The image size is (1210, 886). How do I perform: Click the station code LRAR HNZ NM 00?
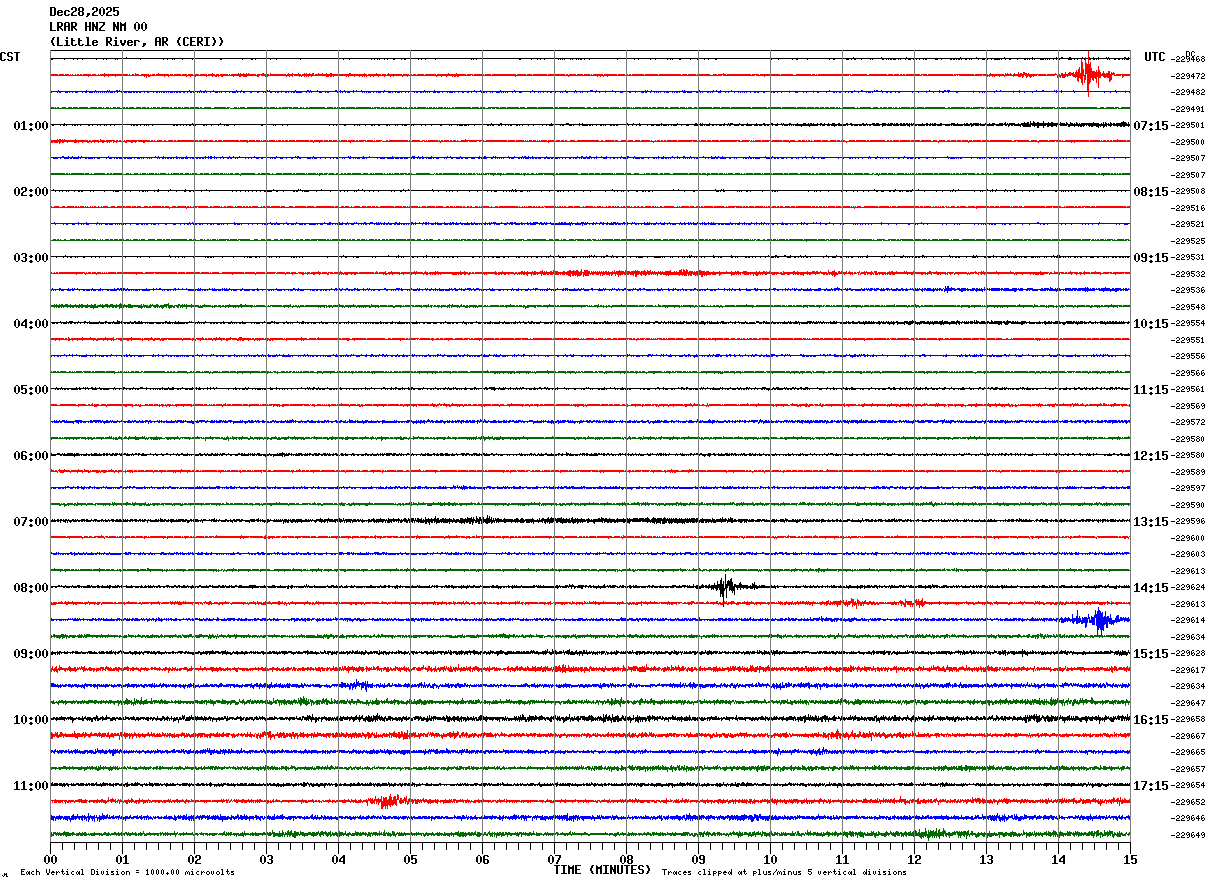tap(99, 27)
